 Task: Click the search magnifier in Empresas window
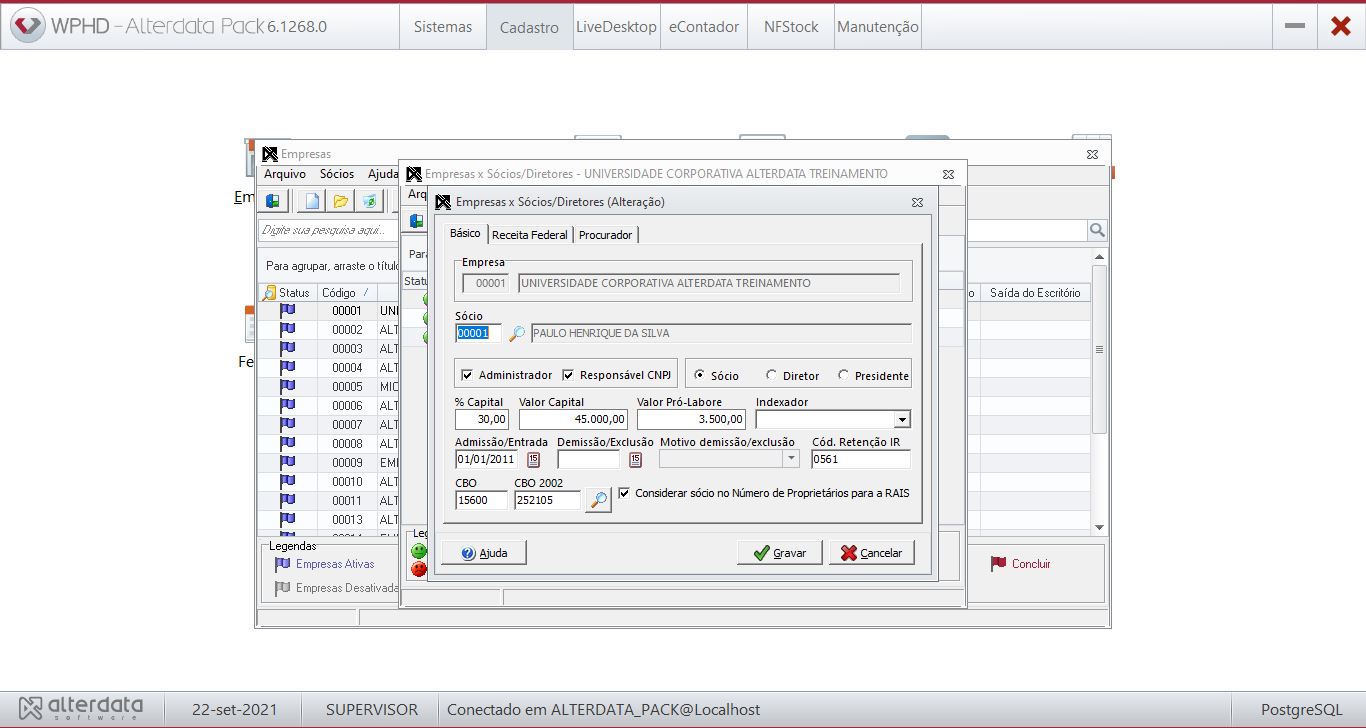(x=1097, y=230)
